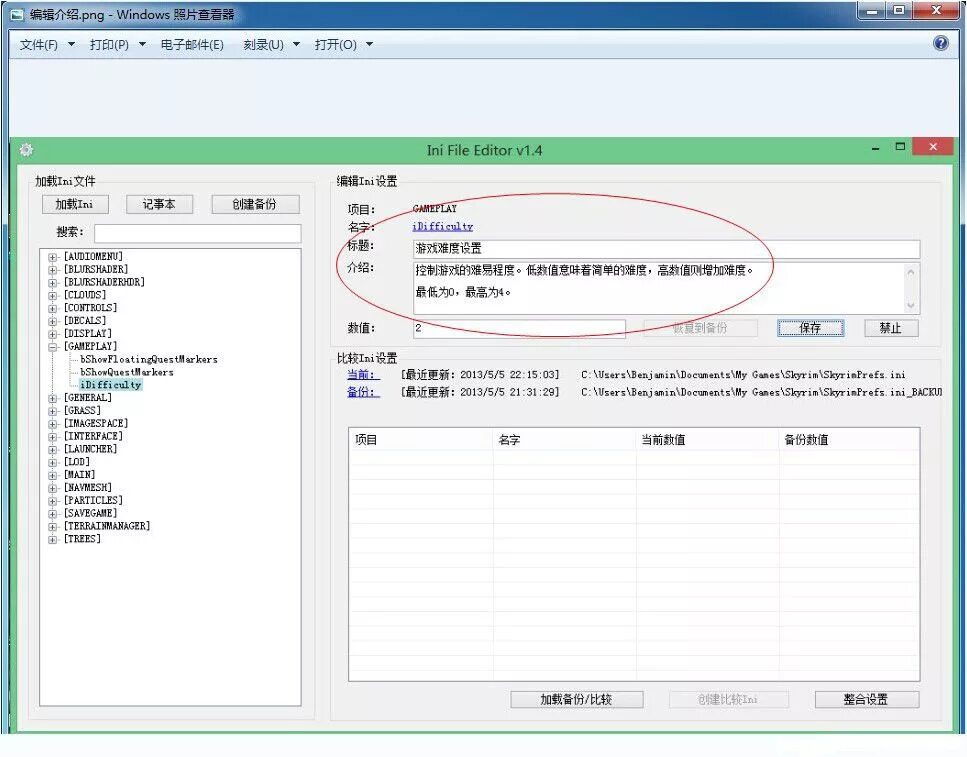The height and width of the screenshot is (757, 967).
Task: Expand the [SAVEGAME] tree node
Action: click(52, 513)
